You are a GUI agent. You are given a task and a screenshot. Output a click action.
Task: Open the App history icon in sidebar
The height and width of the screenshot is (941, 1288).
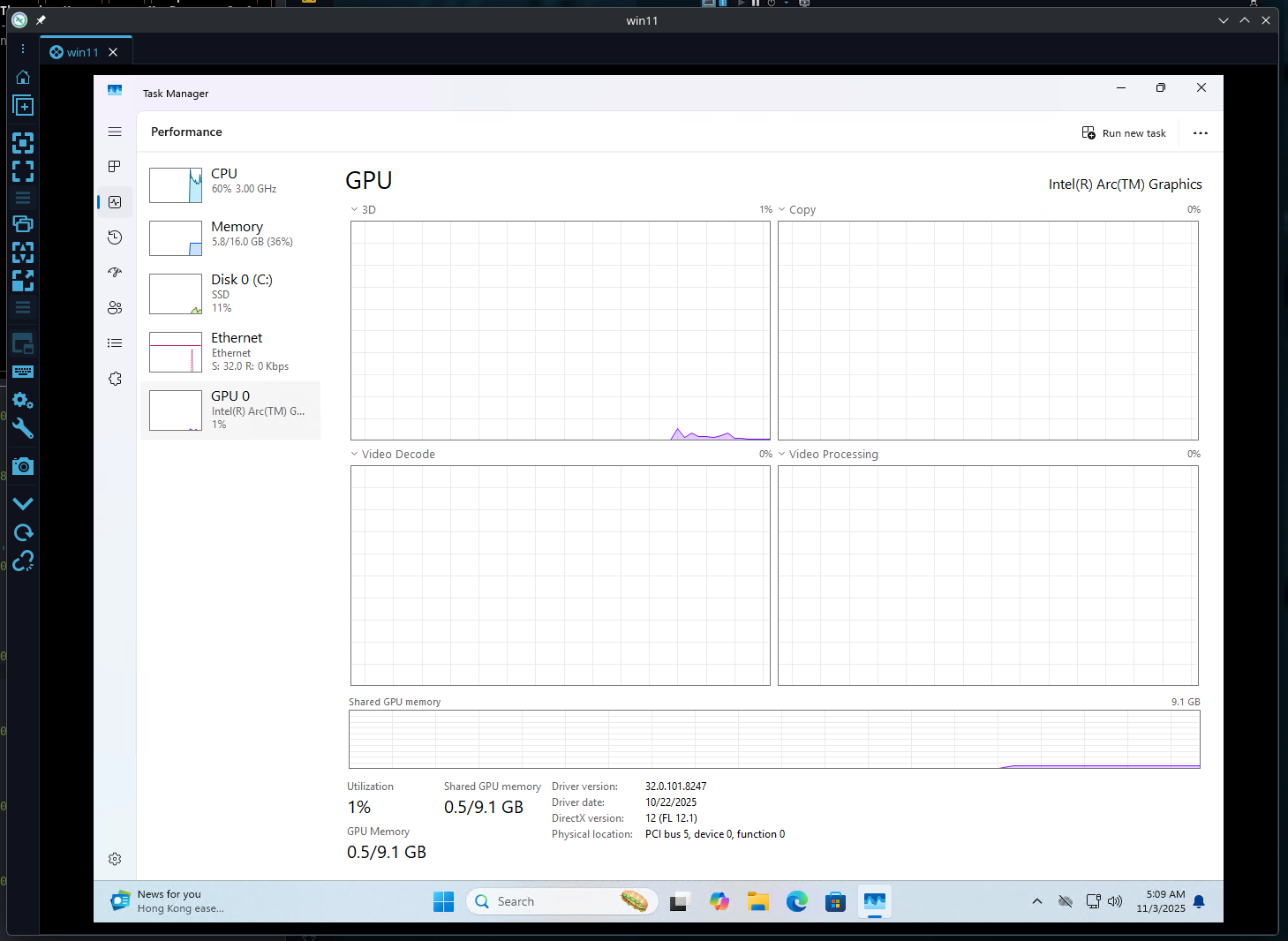[x=115, y=237]
